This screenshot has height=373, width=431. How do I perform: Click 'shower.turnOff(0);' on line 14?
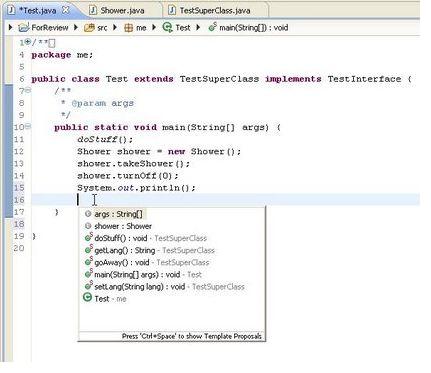[128, 176]
